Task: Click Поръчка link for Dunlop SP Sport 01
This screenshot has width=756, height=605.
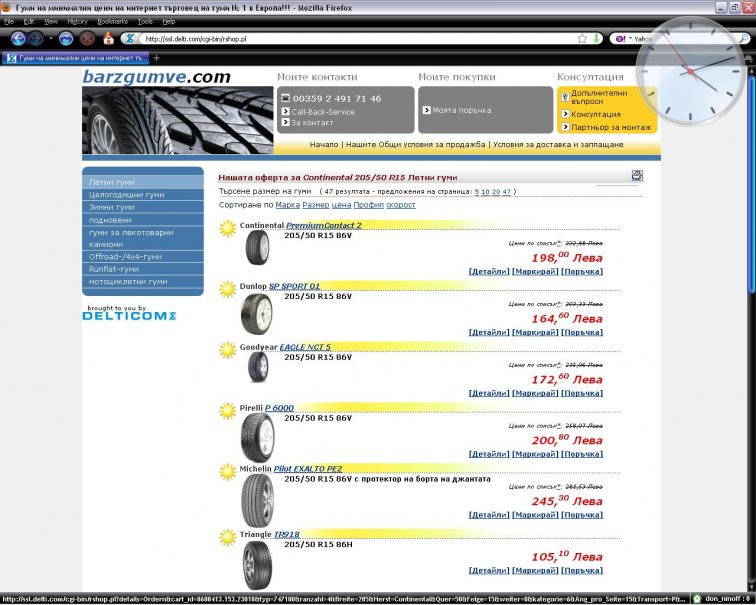Action: [x=581, y=332]
